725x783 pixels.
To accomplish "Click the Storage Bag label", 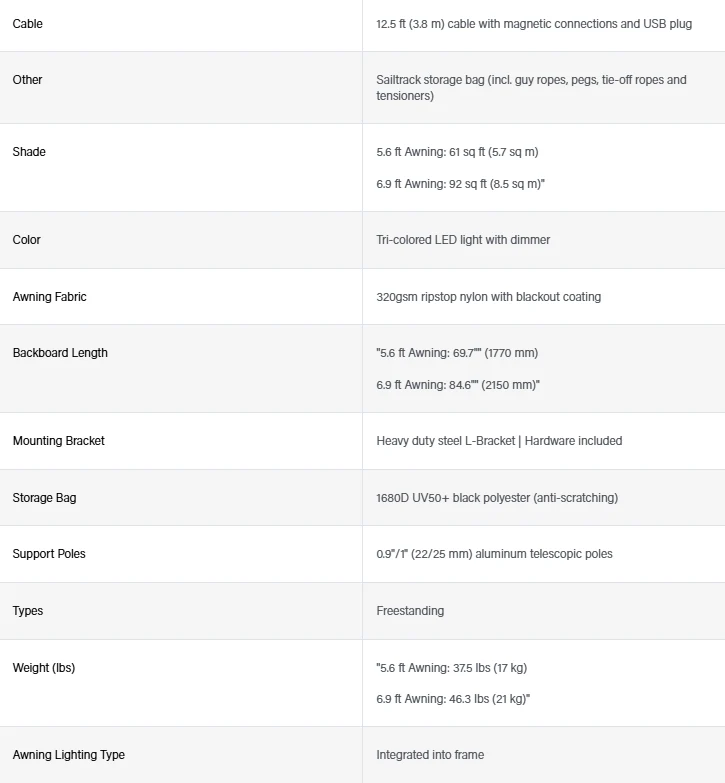I will 44,498.
